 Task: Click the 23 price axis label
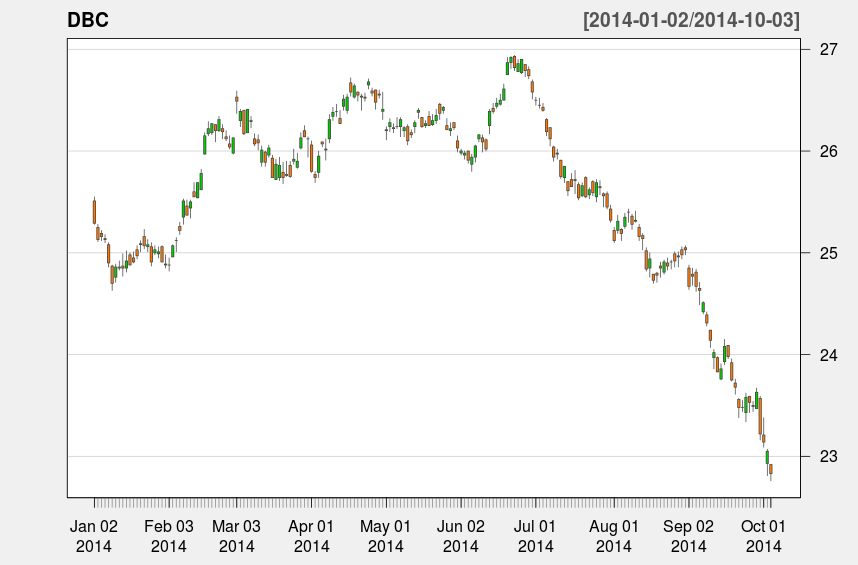pos(828,456)
